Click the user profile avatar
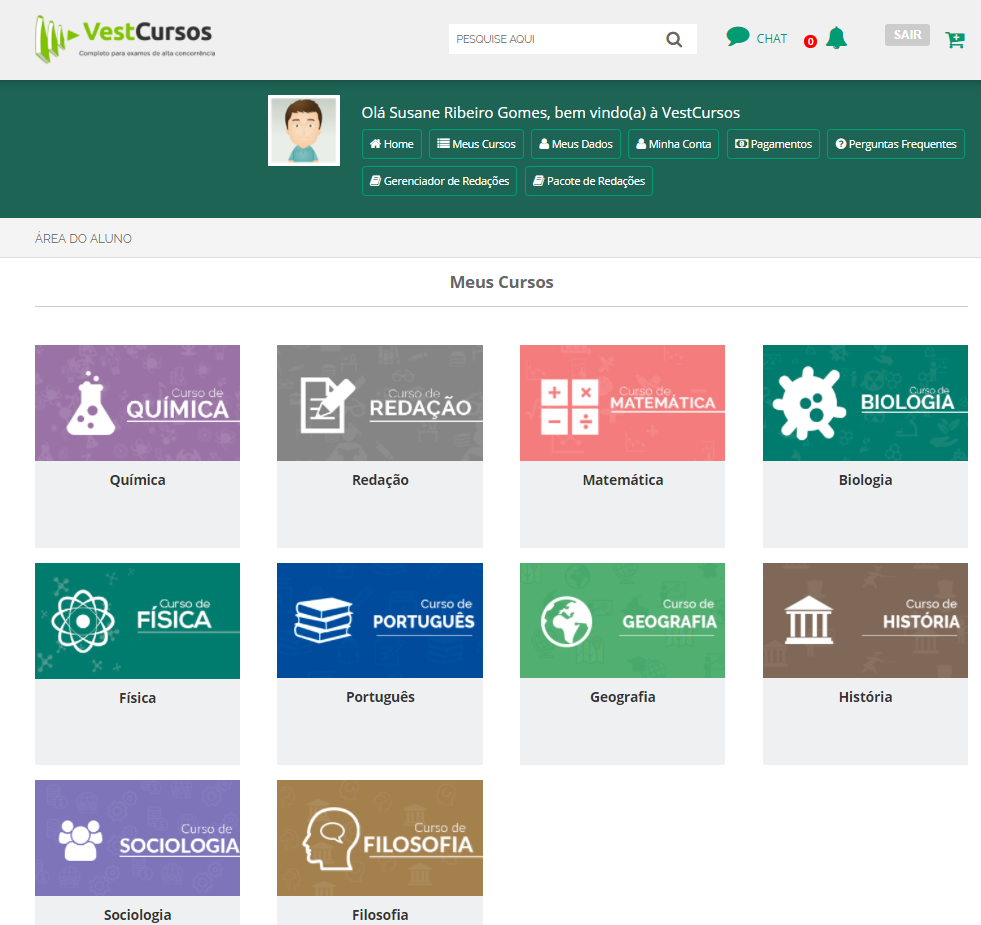The height and width of the screenshot is (925, 981). [x=304, y=131]
